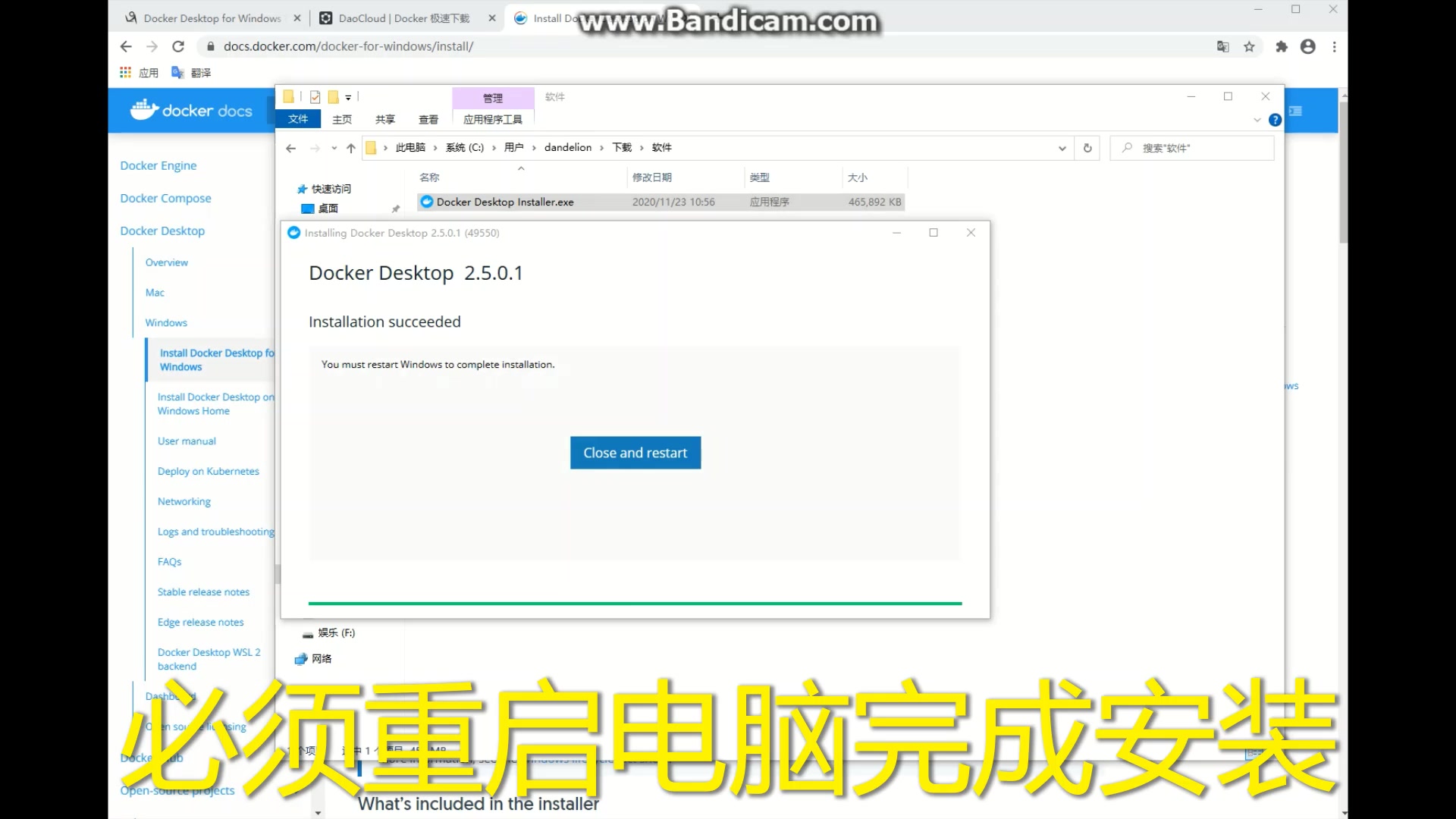Screen dimensions: 1456x819
Task: Open the 翻译 bookmark
Action: click(191, 72)
